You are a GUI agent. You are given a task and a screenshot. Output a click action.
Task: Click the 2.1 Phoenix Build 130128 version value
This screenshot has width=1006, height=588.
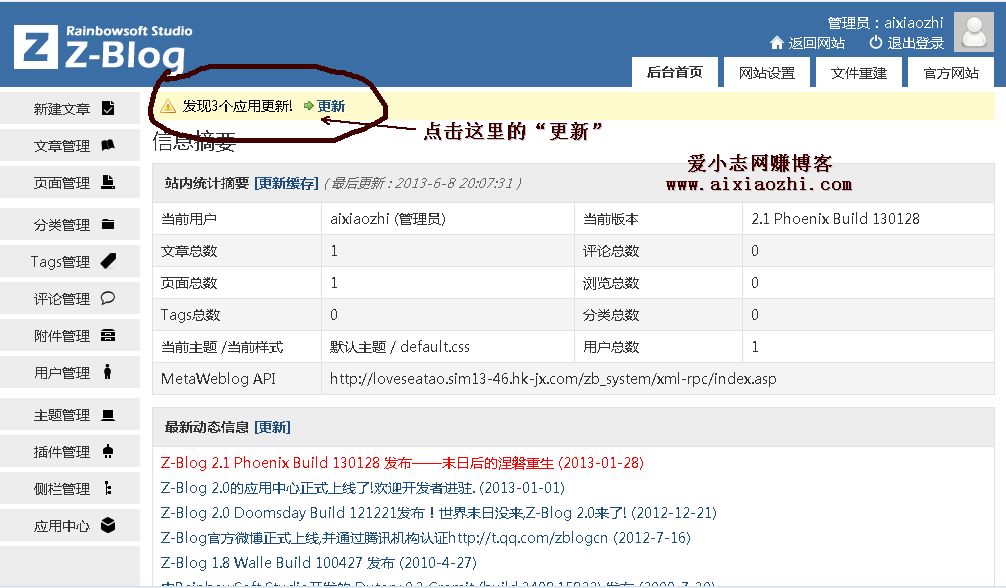(x=835, y=219)
